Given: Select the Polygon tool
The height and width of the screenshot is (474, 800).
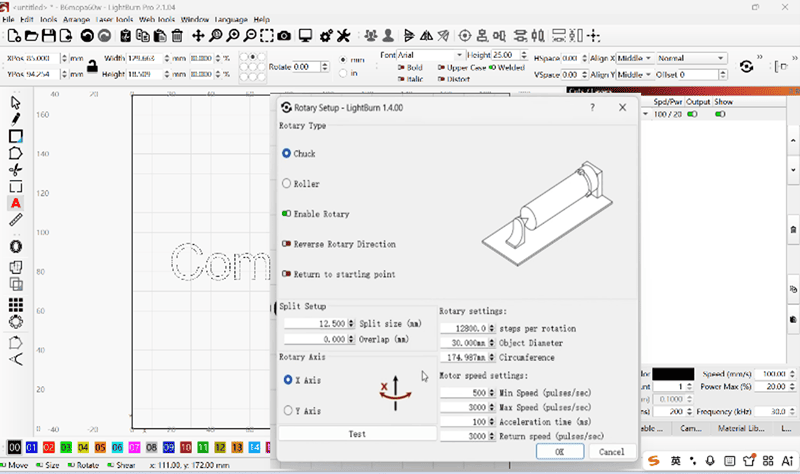Looking at the screenshot, I should pyautogui.click(x=15, y=153).
